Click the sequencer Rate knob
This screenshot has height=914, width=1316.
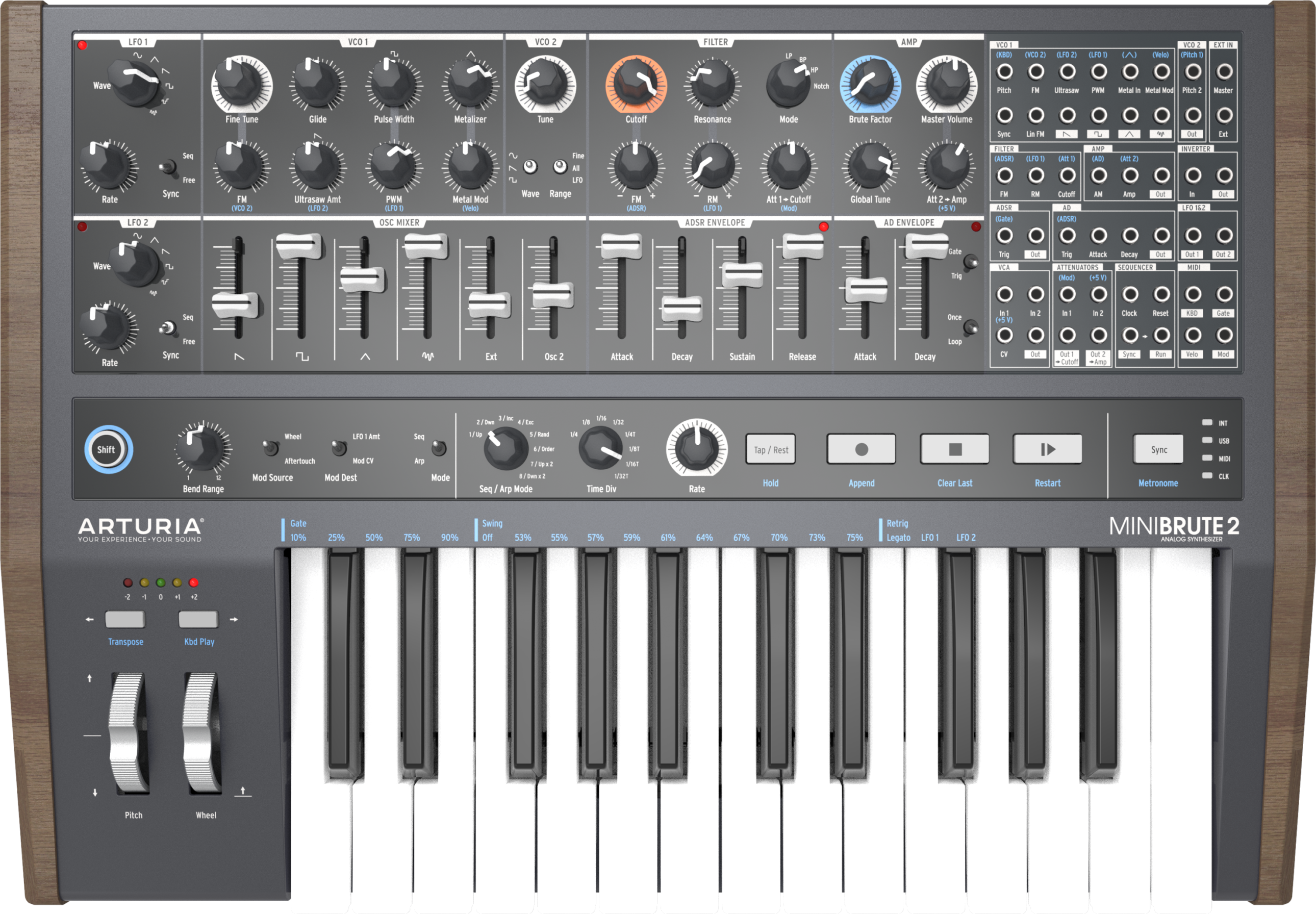pyautogui.click(x=696, y=448)
